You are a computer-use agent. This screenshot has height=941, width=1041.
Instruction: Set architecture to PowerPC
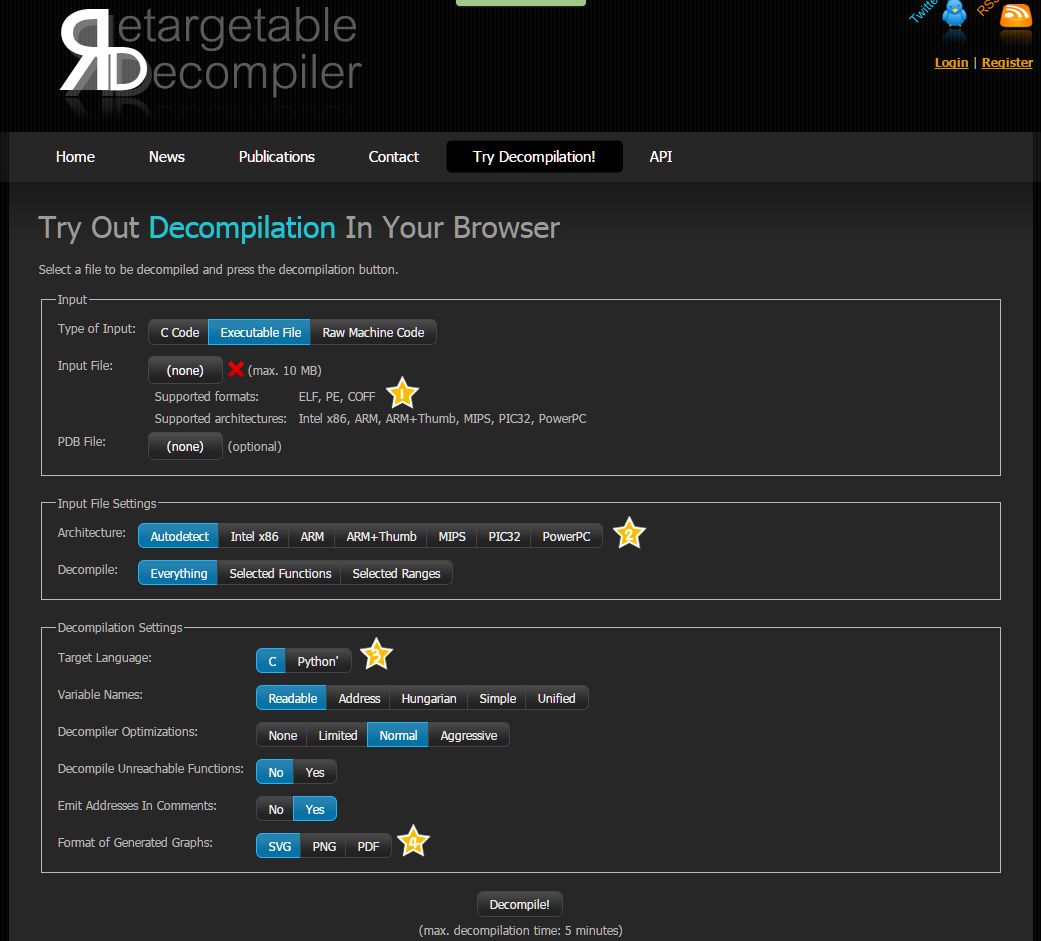(x=566, y=536)
